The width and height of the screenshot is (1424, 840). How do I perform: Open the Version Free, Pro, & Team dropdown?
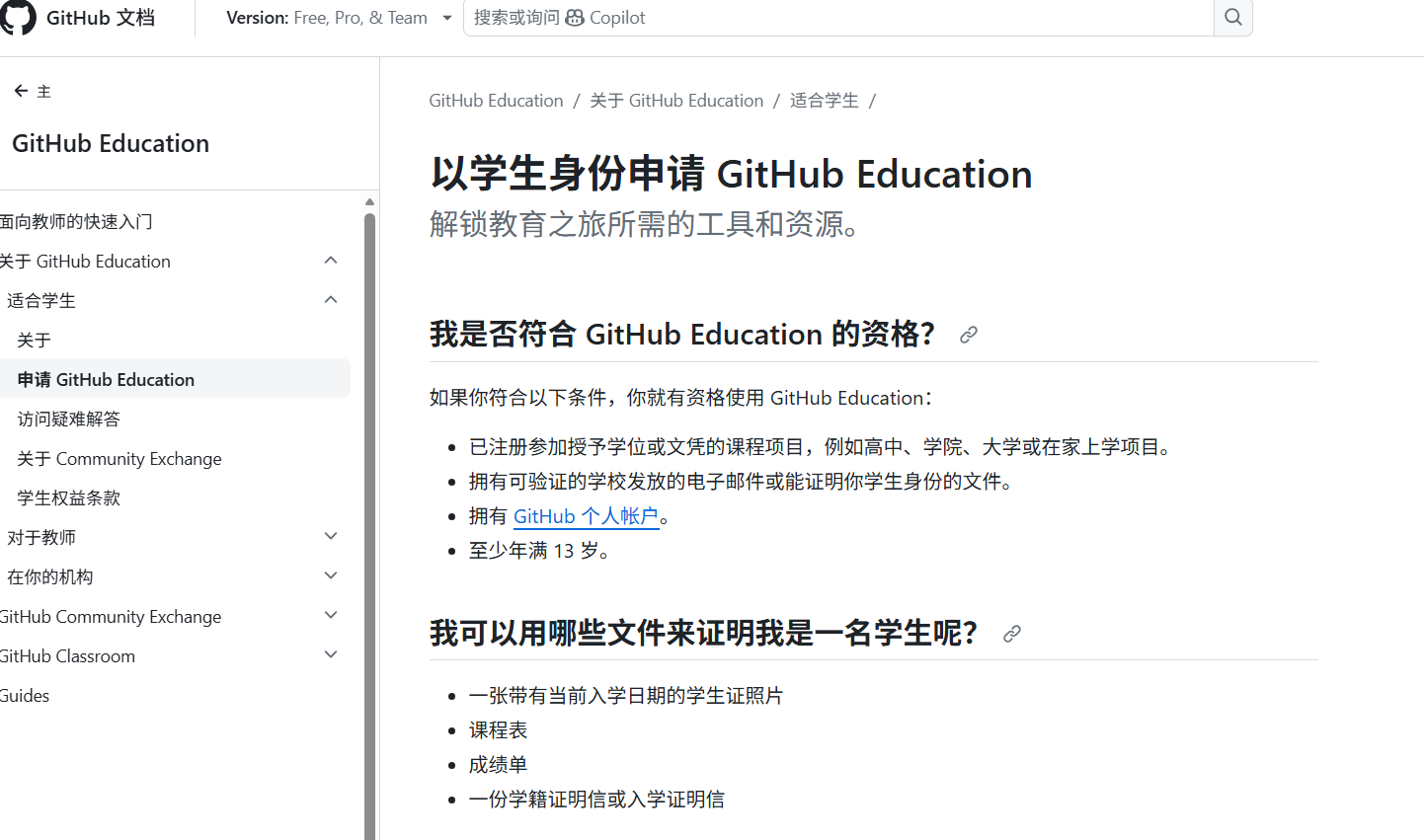pyautogui.click(x=339, y=18)
